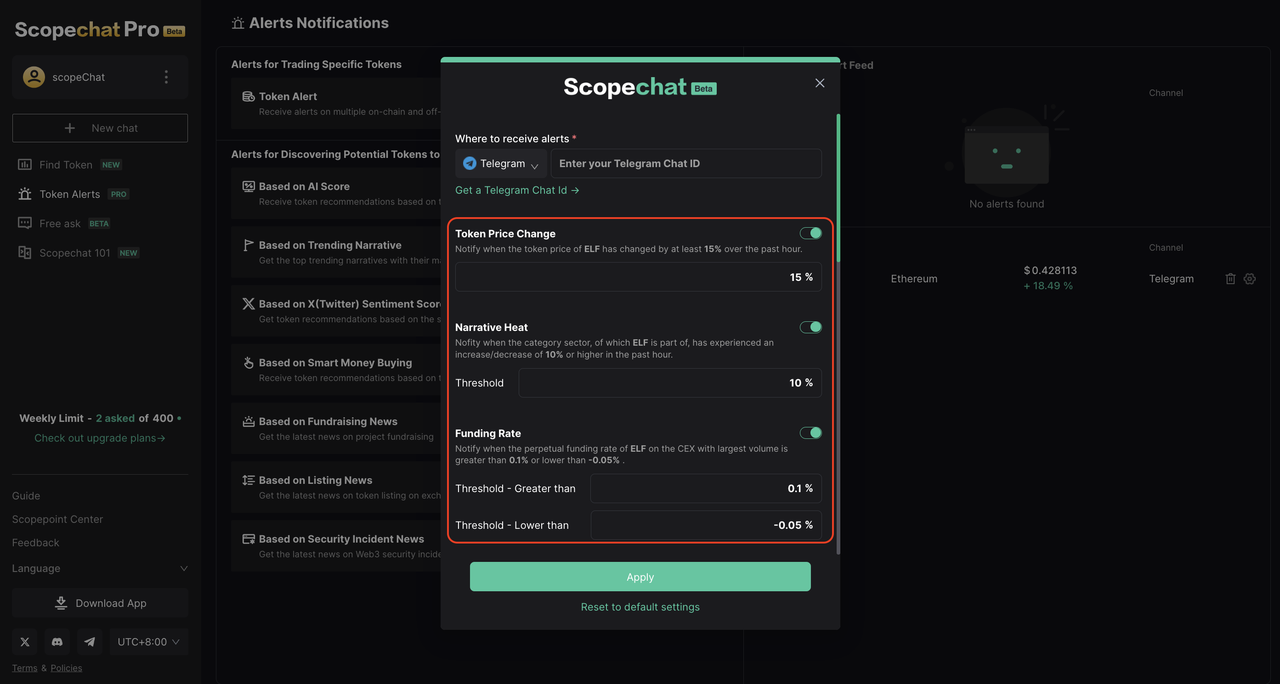Open the Telegram channel dropdown

(501, 164)
